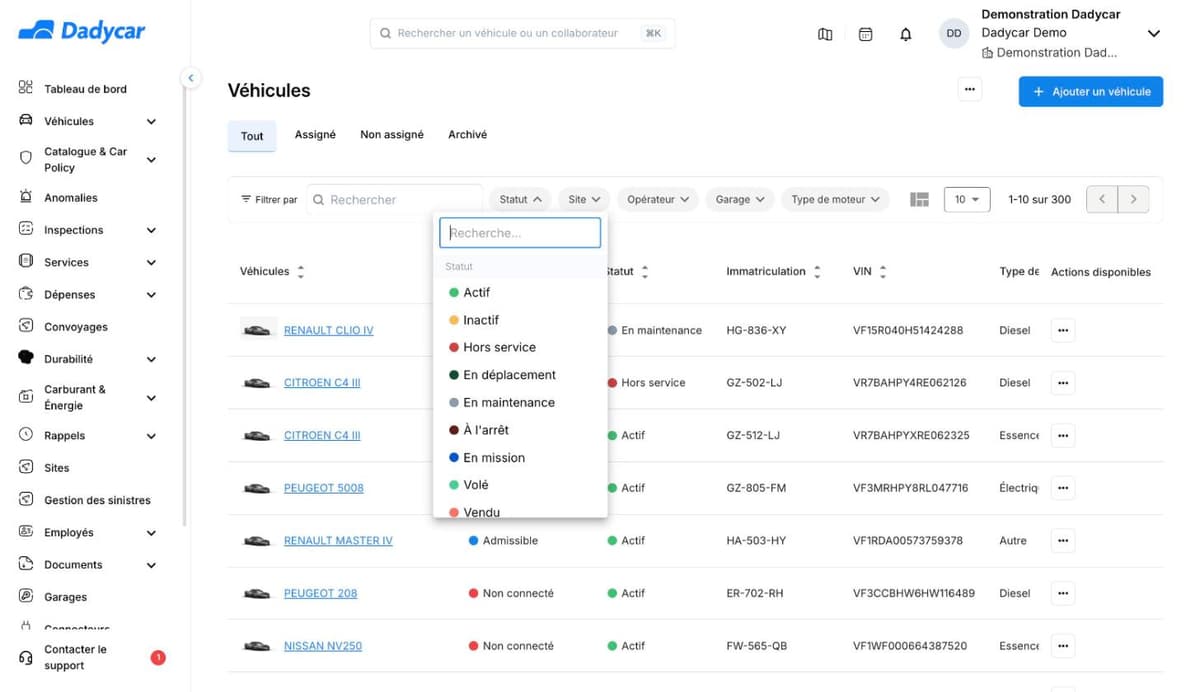The image size is (1200, 692).
Task: Open the Site filter dropdown
Action: (x=584, y=199)
